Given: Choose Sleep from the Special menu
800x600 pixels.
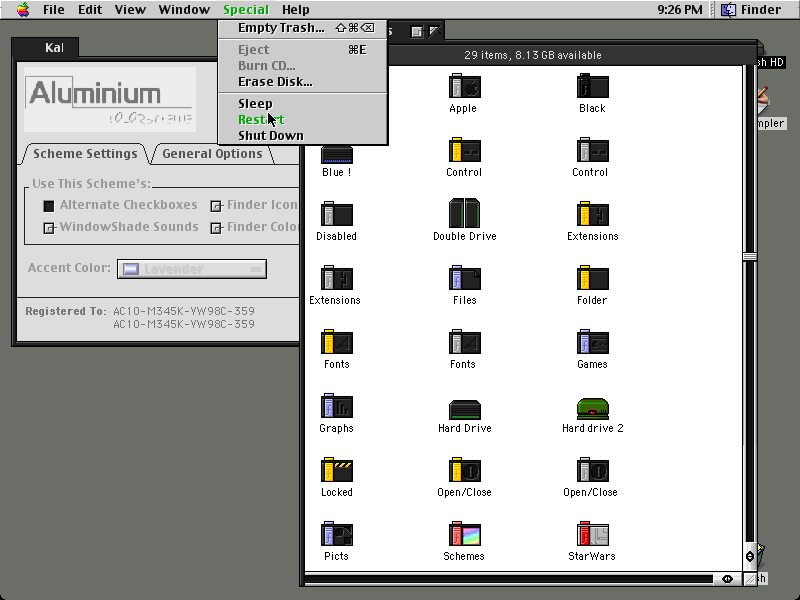Looking at the screenshot, I should (303, 104).
